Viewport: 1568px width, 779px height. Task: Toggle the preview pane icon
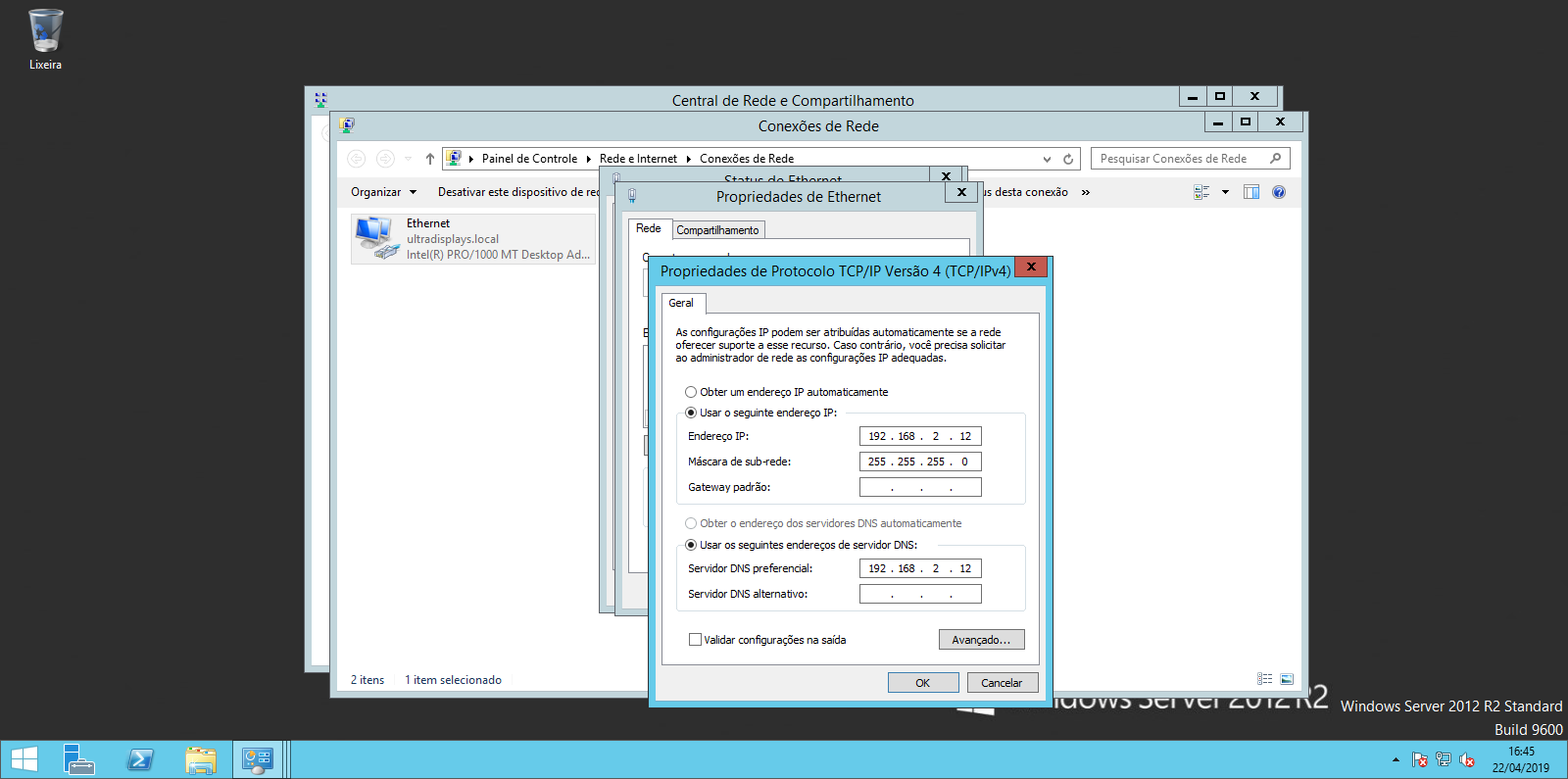(x=1251, y=192)
